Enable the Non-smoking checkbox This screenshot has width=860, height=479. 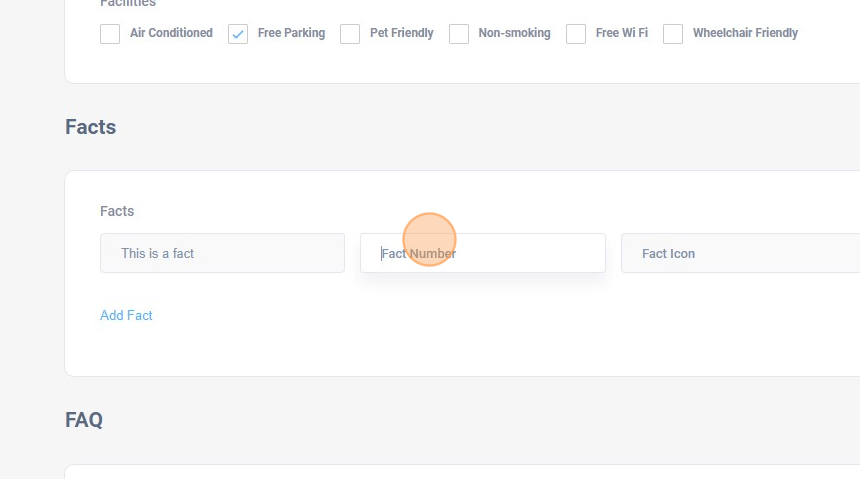(459, 34)
